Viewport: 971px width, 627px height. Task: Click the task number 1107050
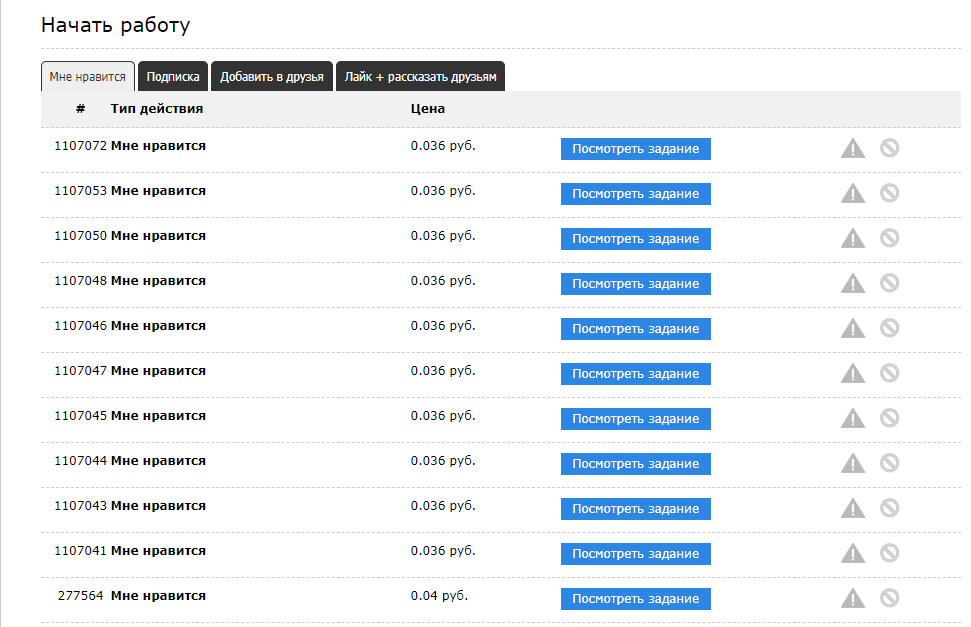(x=81, y=235)
